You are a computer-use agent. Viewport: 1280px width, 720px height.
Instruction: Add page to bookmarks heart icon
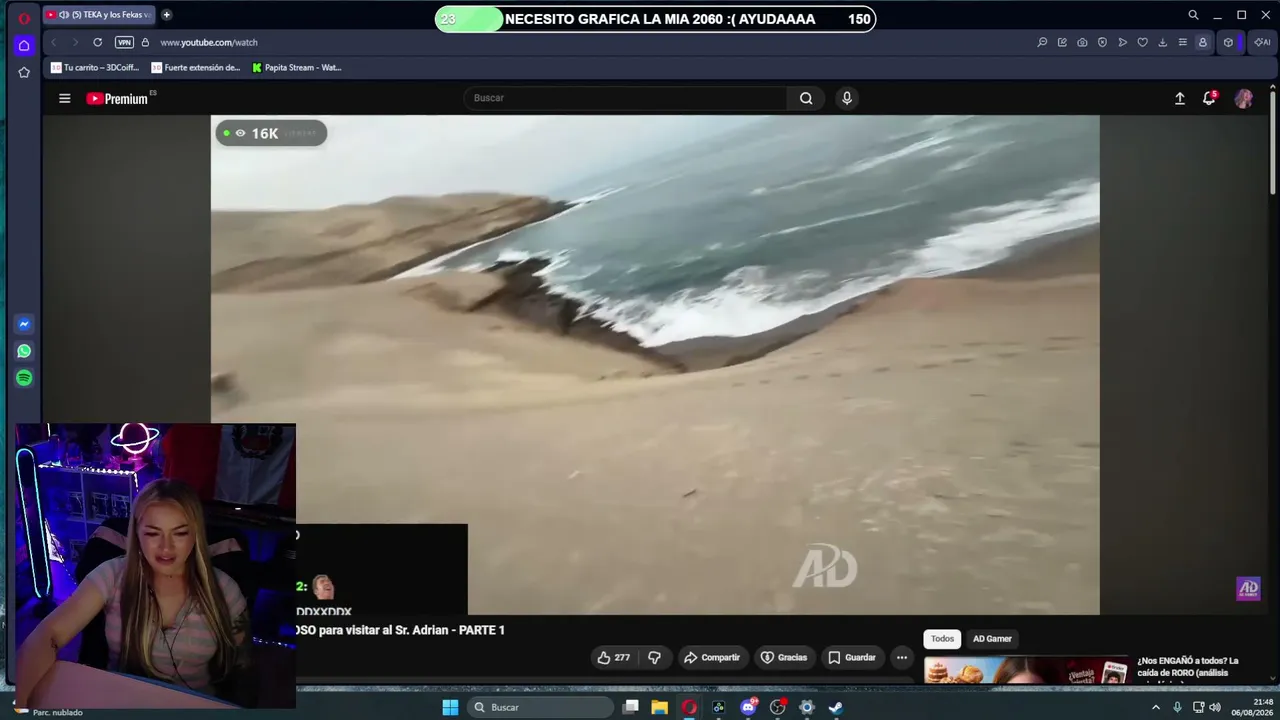point(1142,42)
